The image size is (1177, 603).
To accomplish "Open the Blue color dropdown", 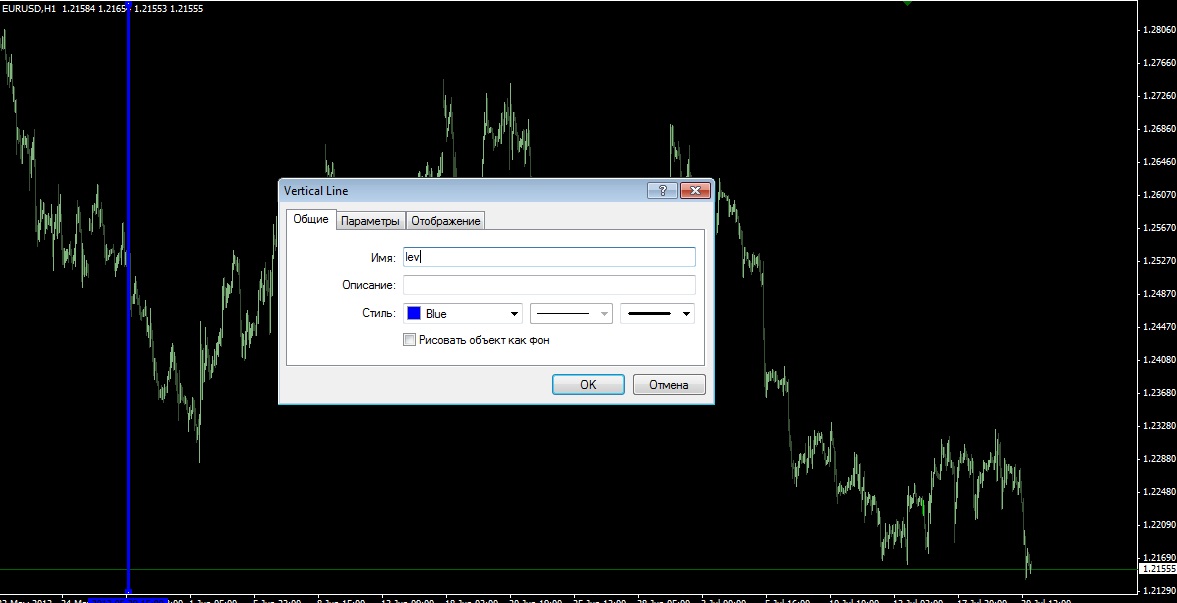I will (x=463, y=313).
